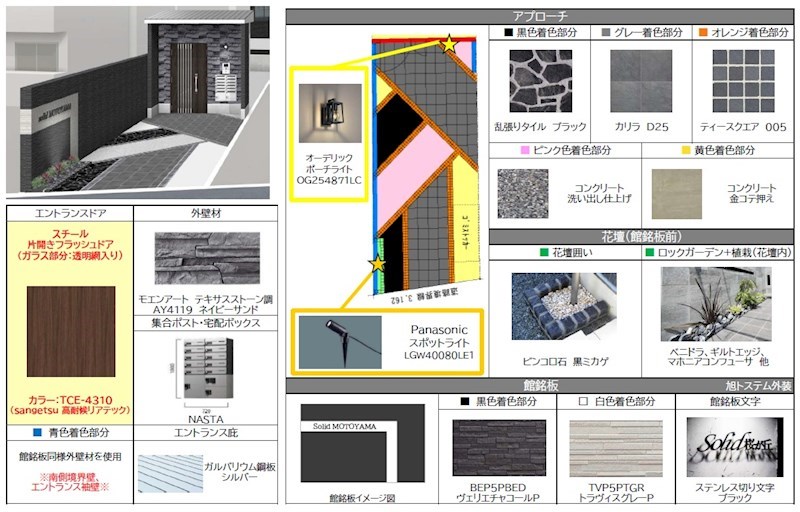Click the pink square marker beside ピンク着色部分

click(x=524, y=150)
